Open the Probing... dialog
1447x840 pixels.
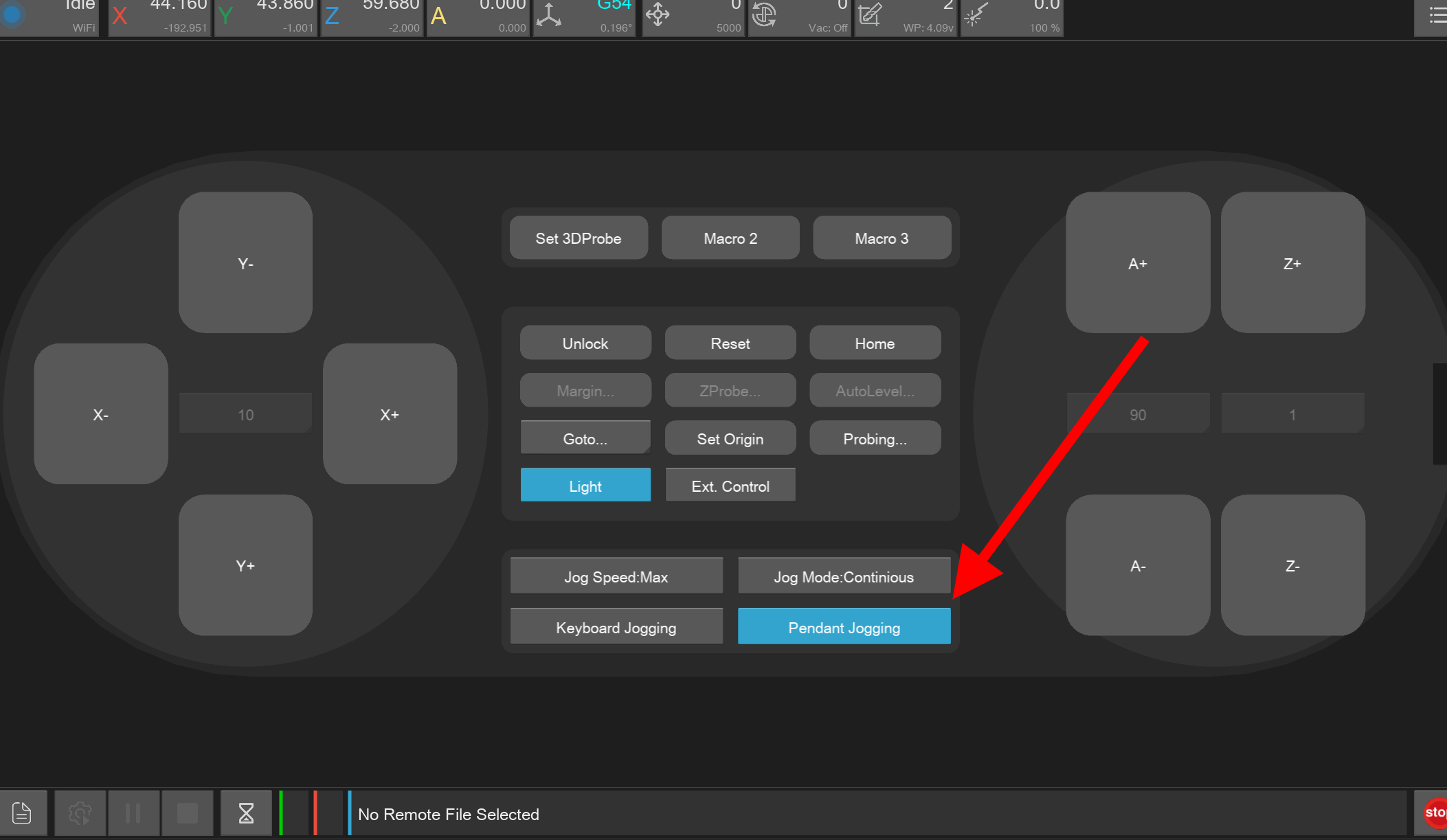pyautogui.click(x=875, y=438)
